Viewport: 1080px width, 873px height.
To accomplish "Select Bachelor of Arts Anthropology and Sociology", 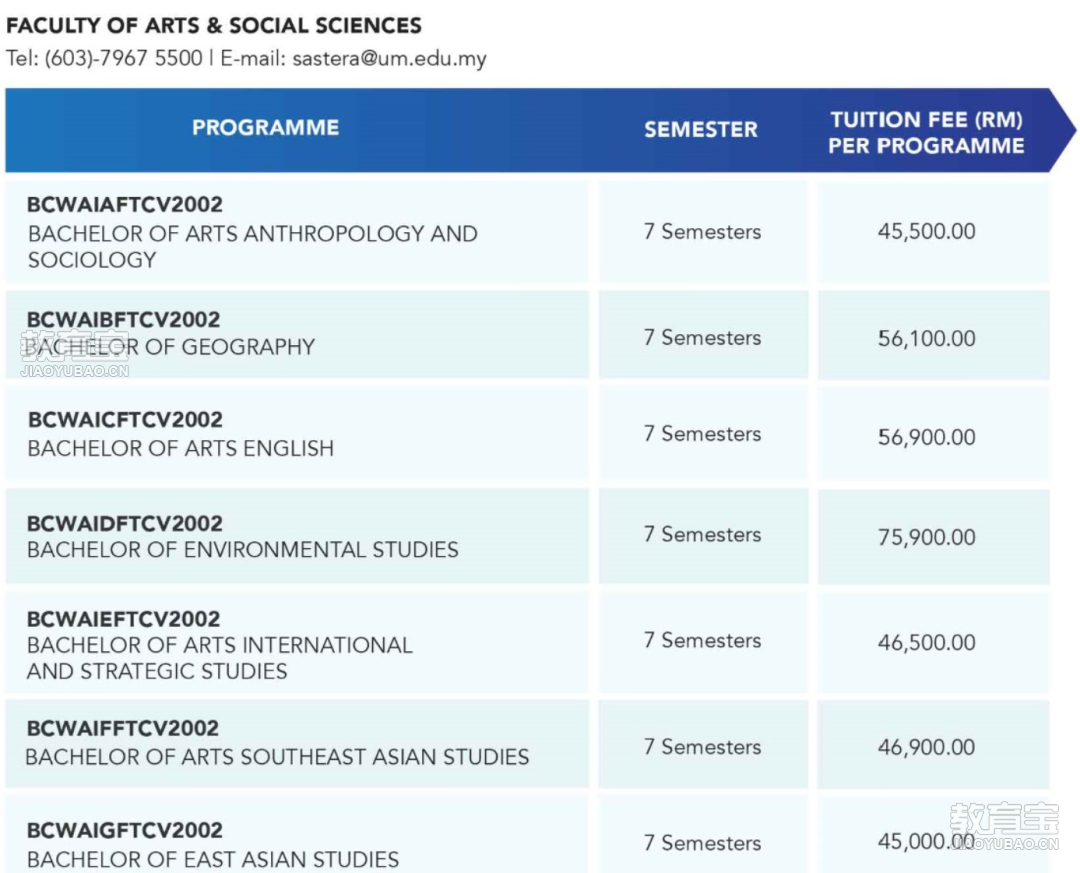I will [252, 246].
